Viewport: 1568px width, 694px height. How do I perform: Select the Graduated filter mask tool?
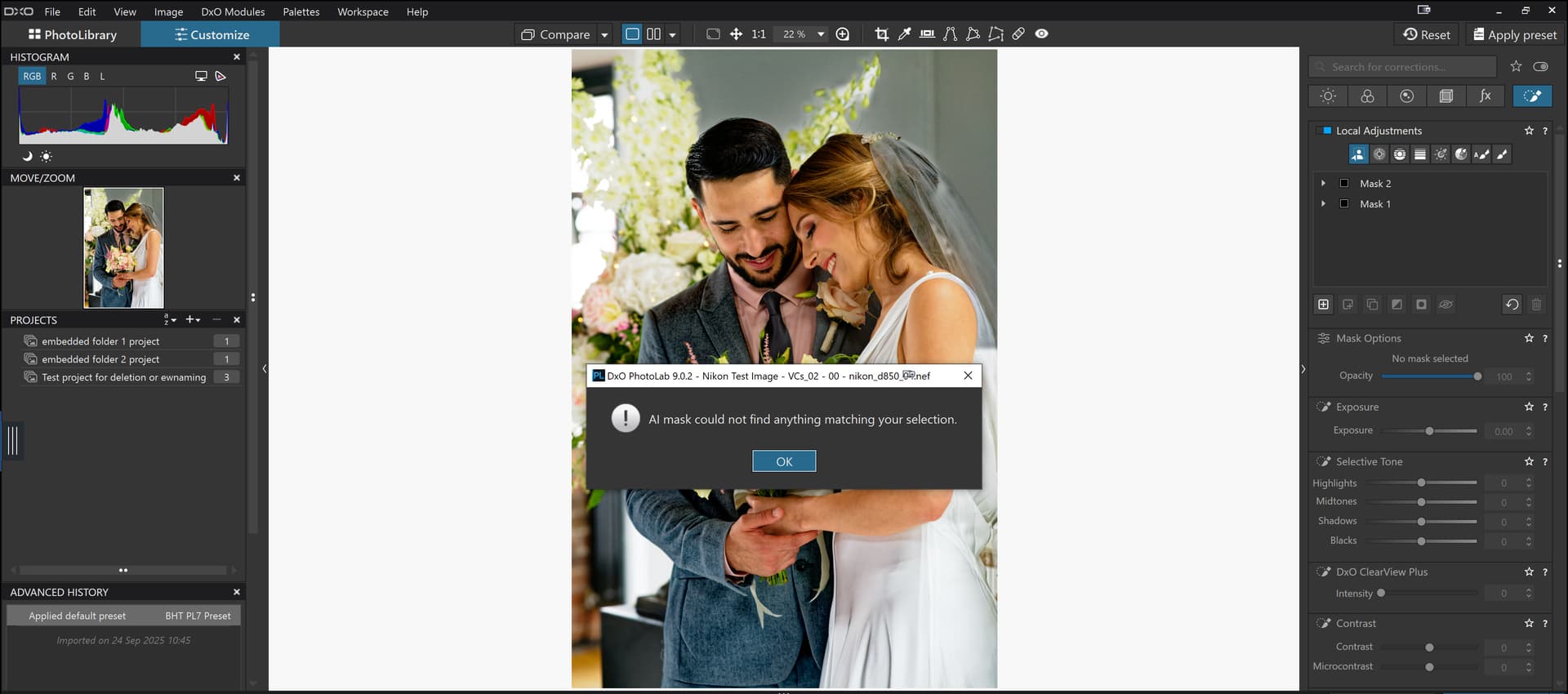pyautogui.click(x=1420, y=154)
